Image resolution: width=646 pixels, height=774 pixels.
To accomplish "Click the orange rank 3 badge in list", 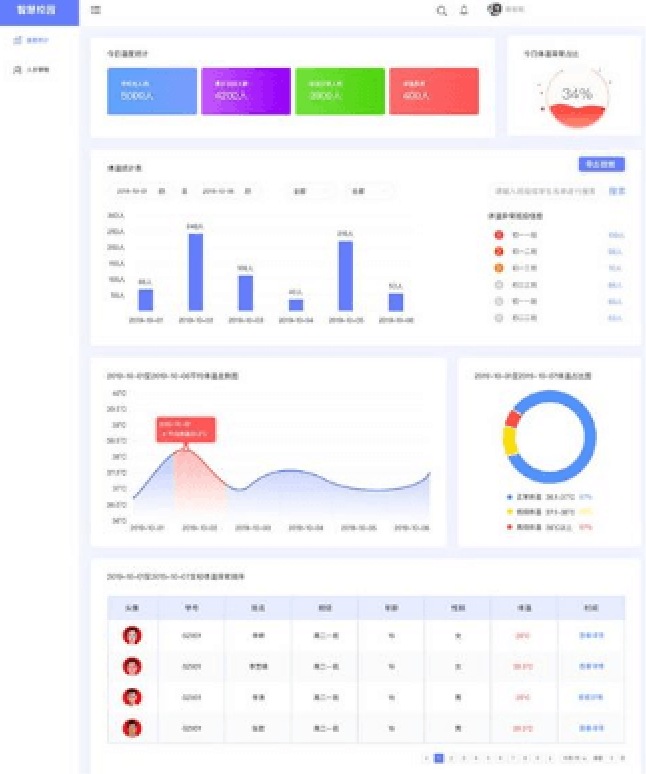I will 499,268.
